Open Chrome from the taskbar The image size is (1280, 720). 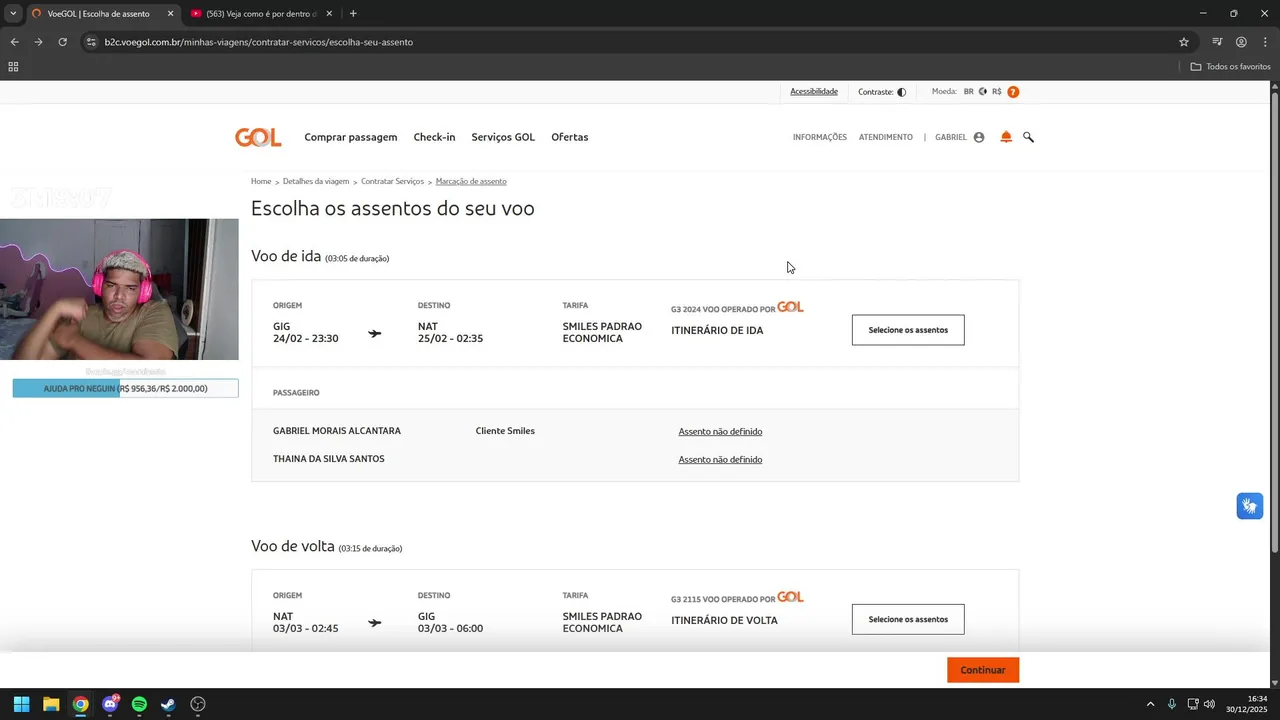80,704
